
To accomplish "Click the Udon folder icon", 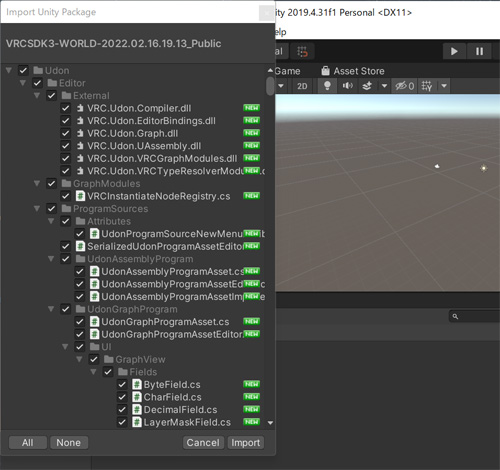I will click(x=38, y=70).
